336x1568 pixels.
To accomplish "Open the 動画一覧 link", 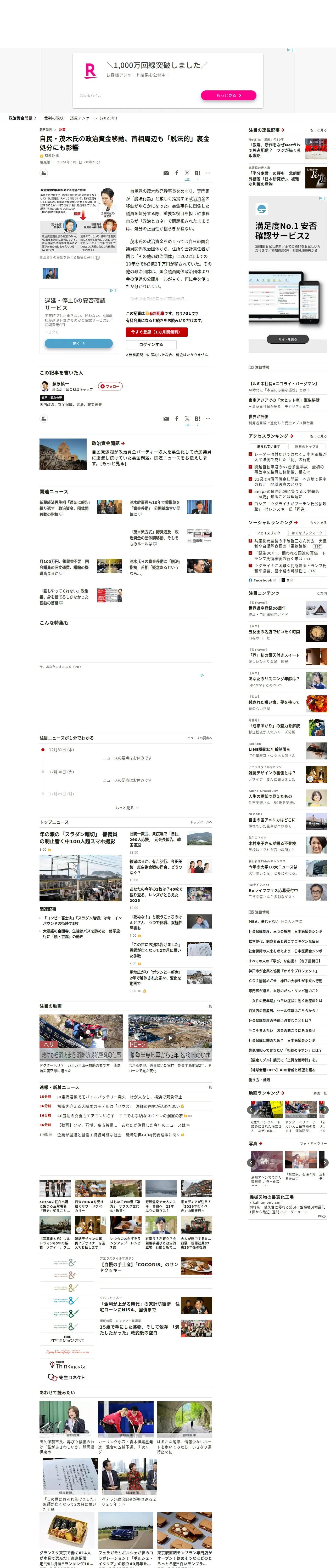I will click(320, 1093).
